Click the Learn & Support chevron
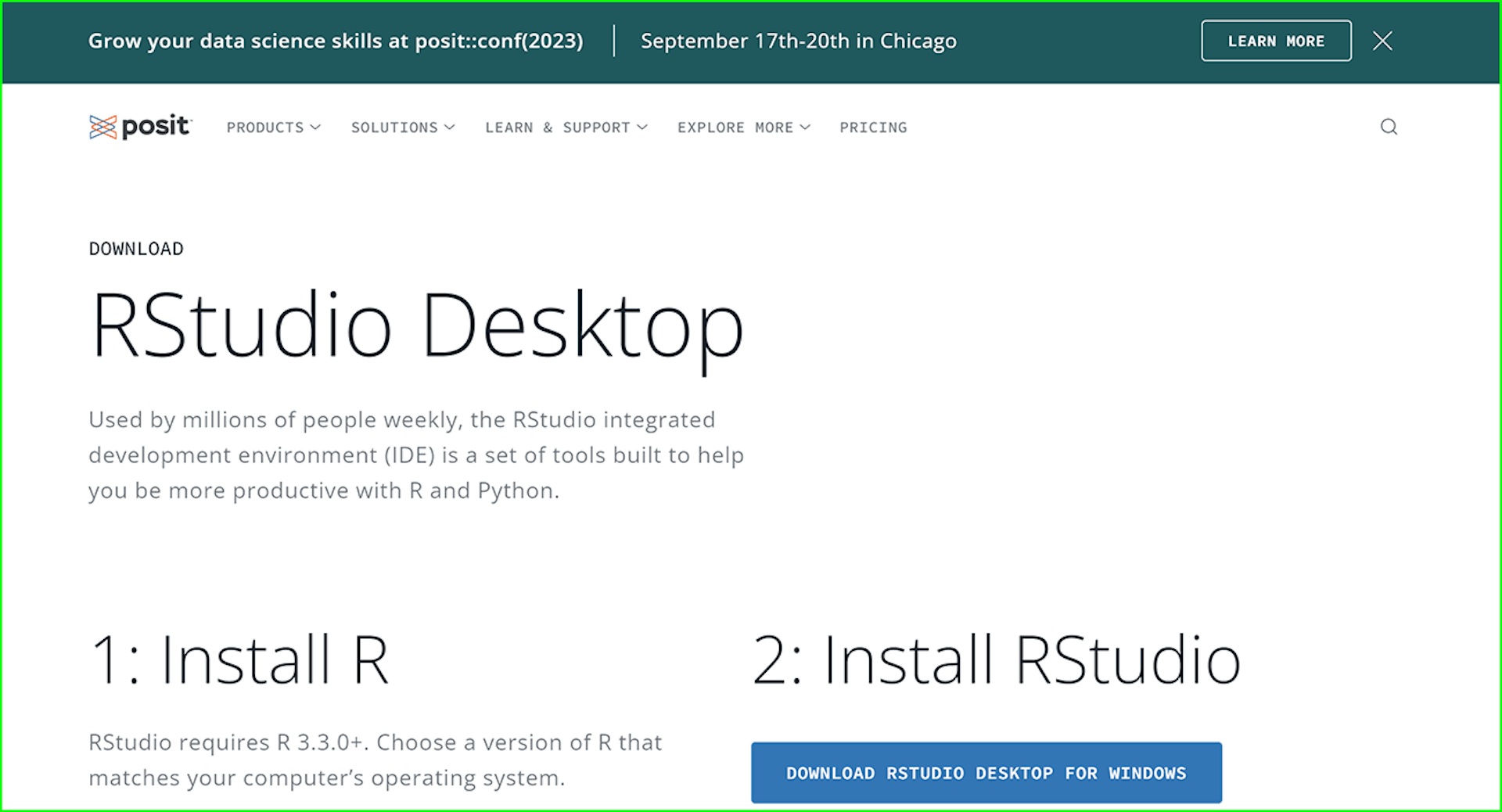1502x812 pixels. tap(643, 128)
